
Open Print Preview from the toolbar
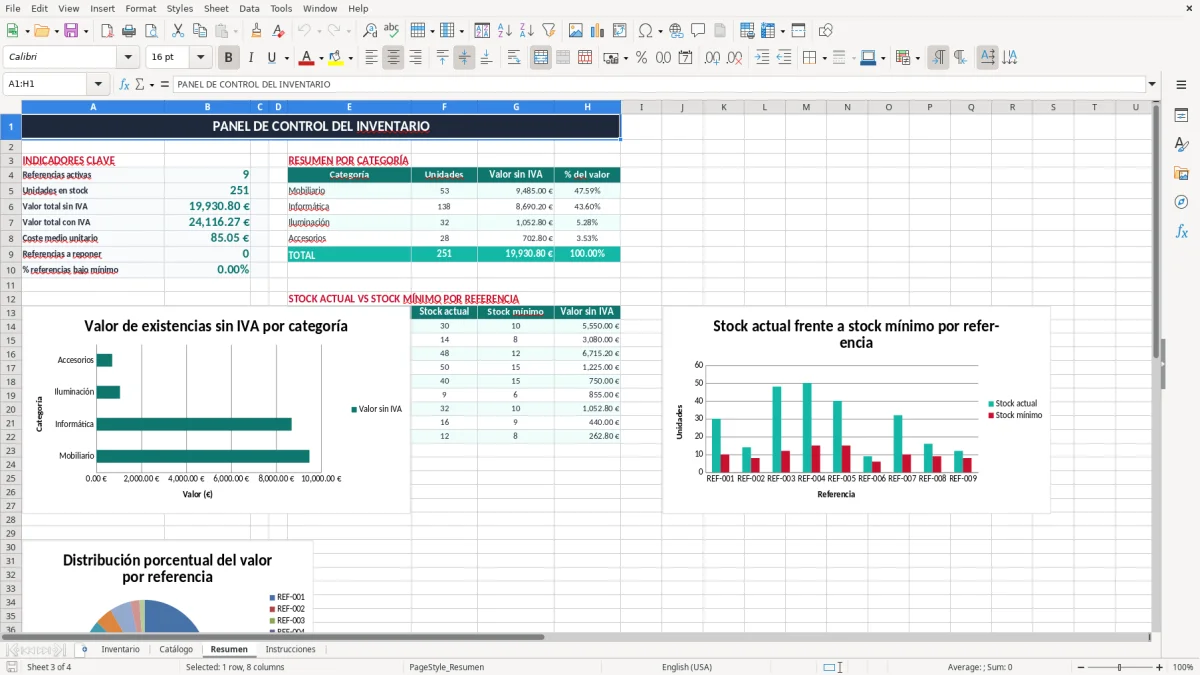[150, 31]
